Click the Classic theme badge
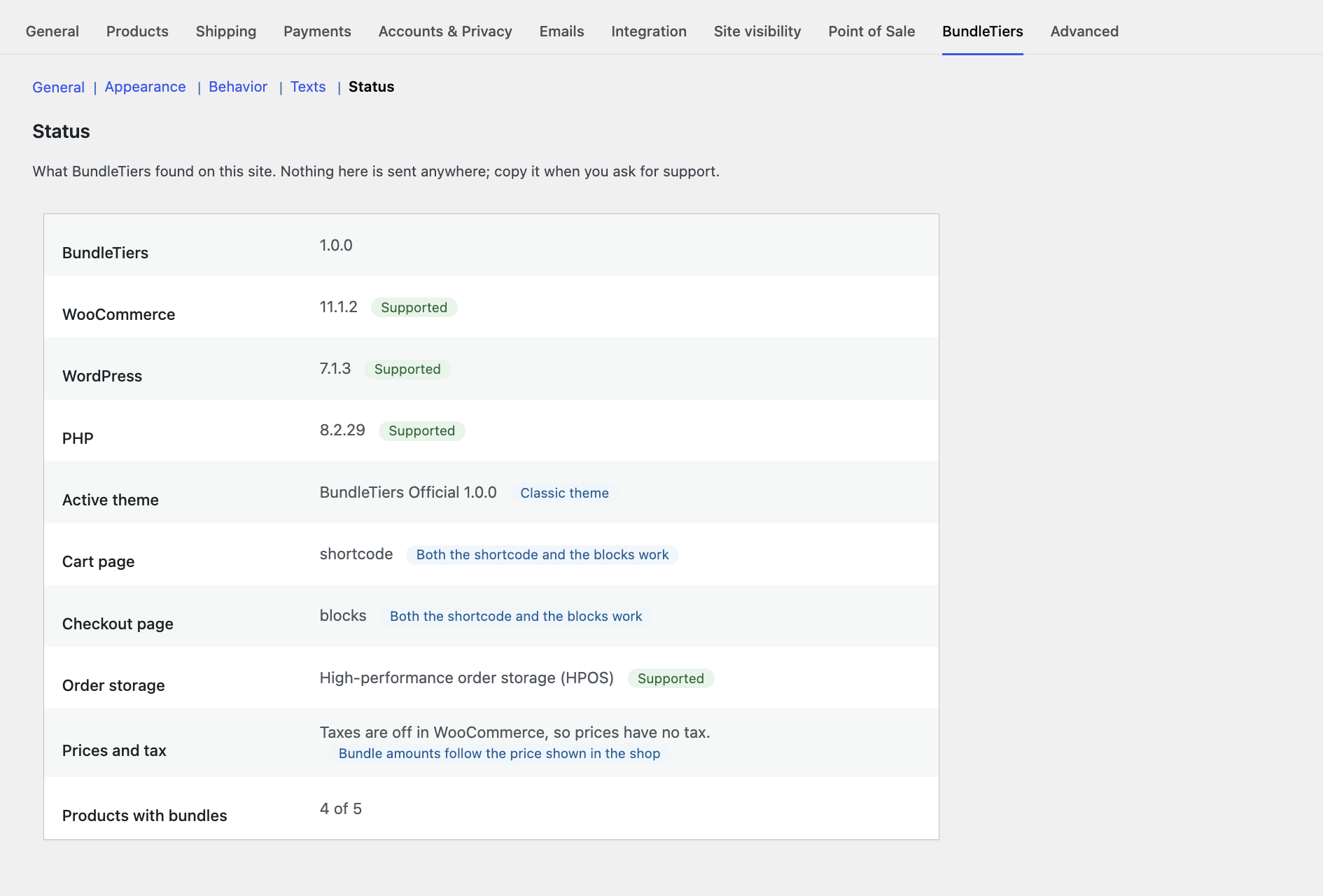 click(x=564, y=493)
